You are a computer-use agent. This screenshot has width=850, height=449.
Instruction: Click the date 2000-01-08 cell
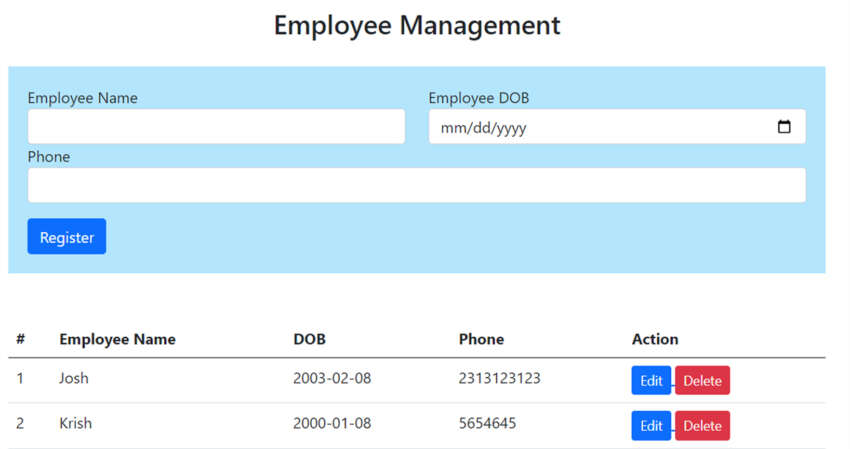(332, 423)
